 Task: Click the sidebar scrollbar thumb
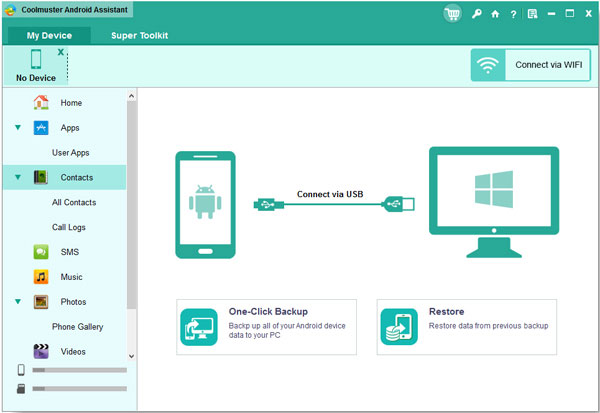click(131, 205)
